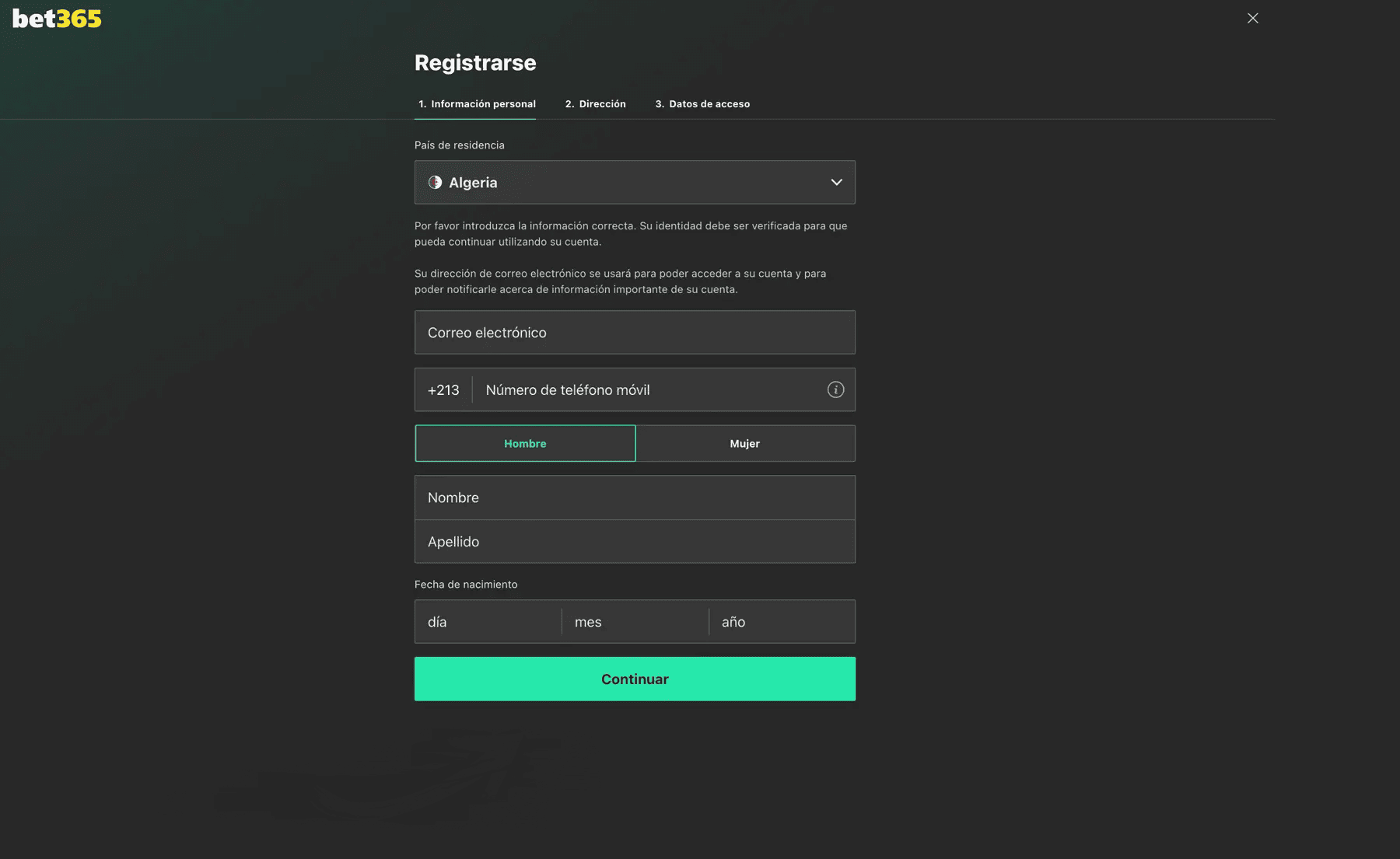Click the paragraph starting Por favor introduzca

coord(631,234)
